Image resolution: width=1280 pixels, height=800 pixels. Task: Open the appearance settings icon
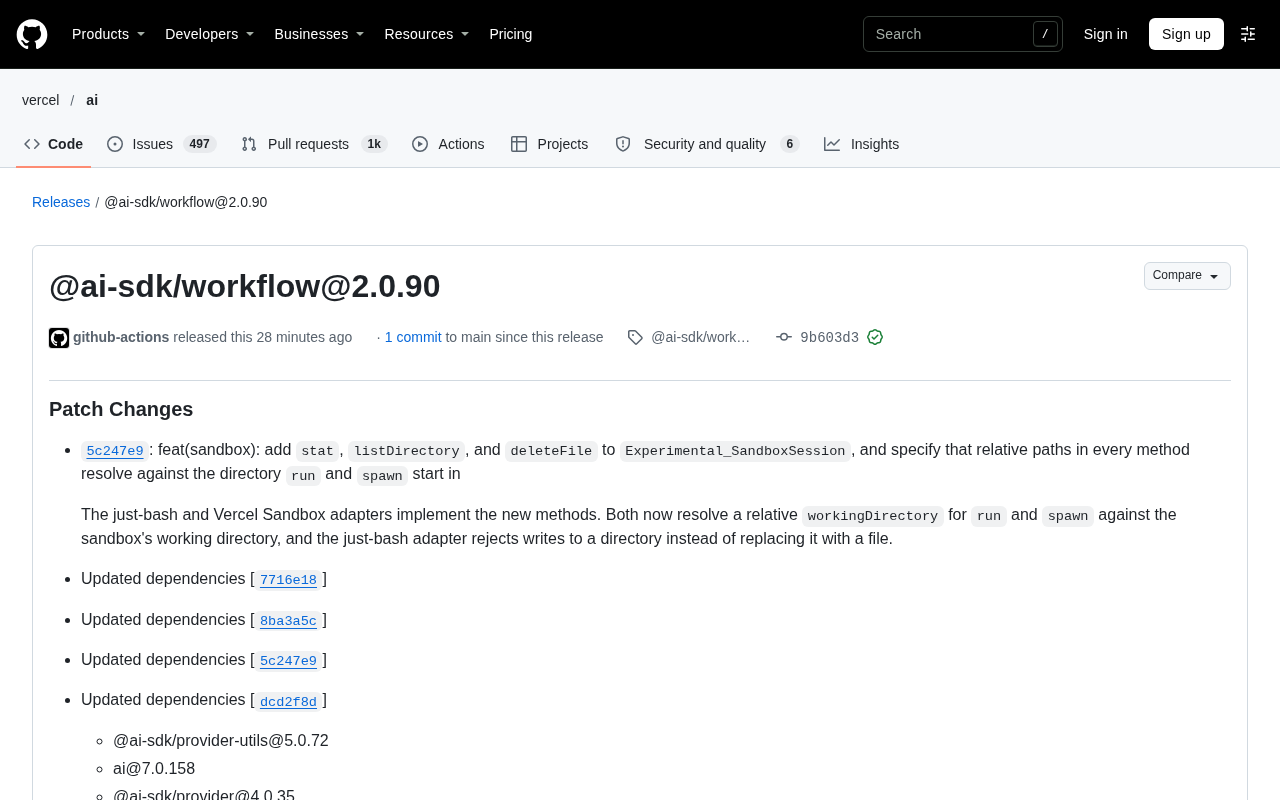click(1248, 34)
